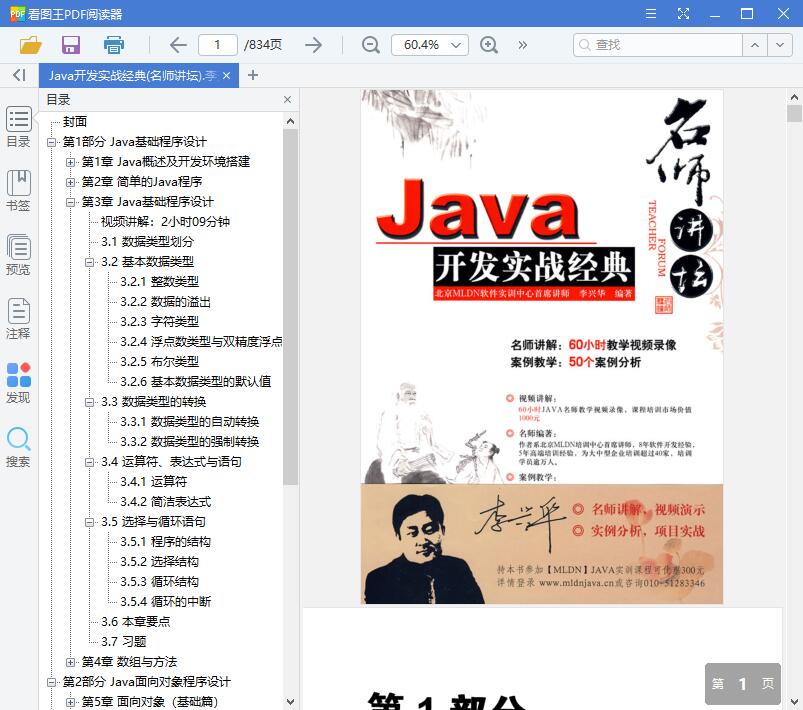Open outline entry 3.2.1 整数类型
Image resolution: width=803 pixels, height=710 pixels.
click(159, 282)
